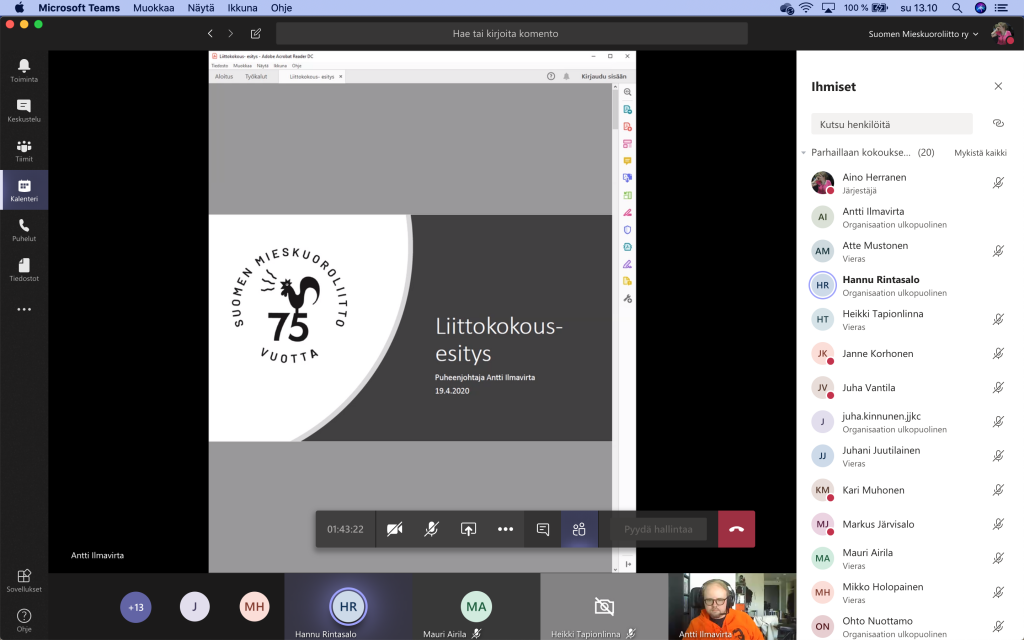This screenshot has width=1024, height=640.
Task: Share screen from call toolbar
Action: point(468,529)
